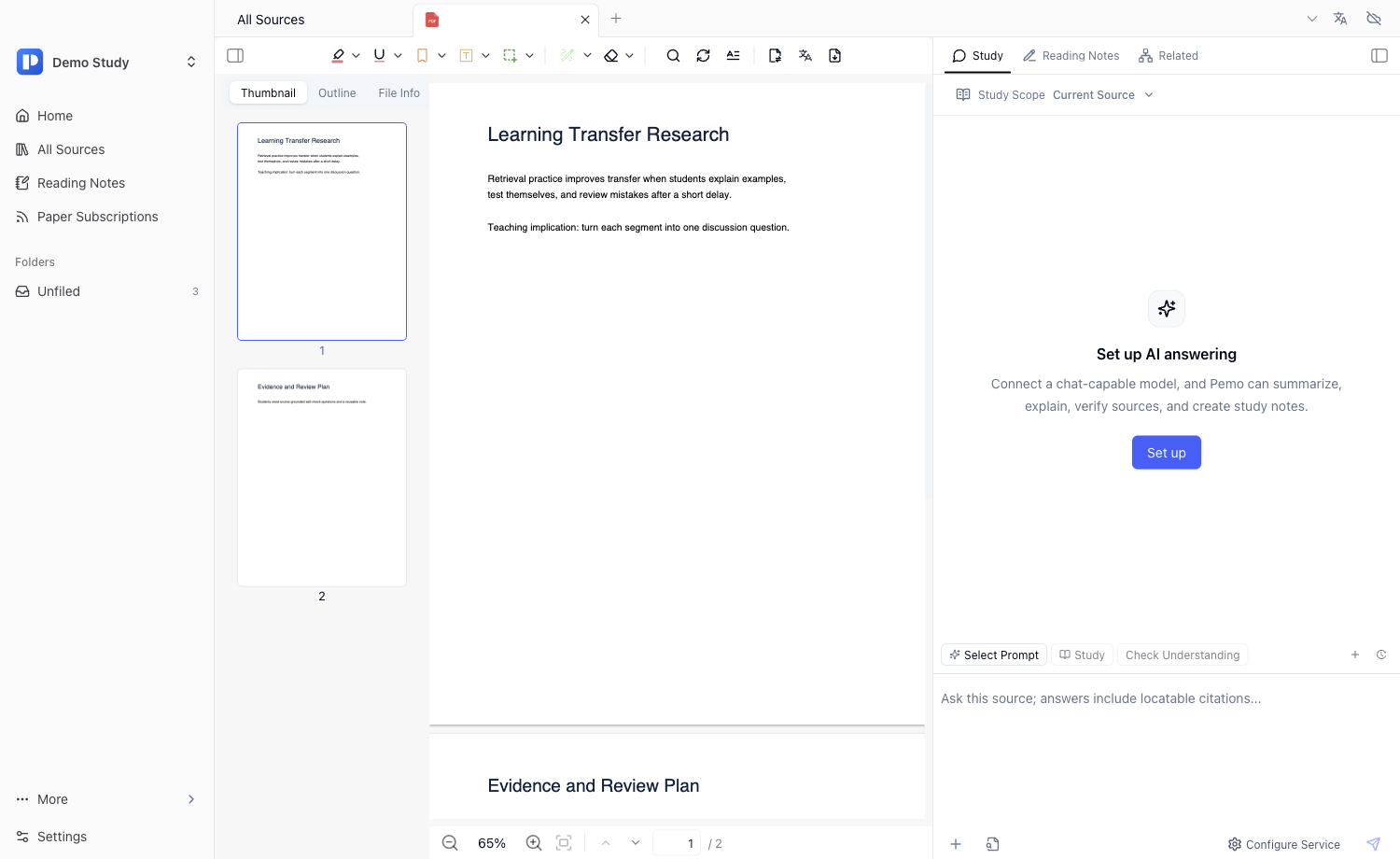The height and width of the screenshot is (859, 1400).
Task: Select the freehand drawing pen tool
Action: pyautogui.click(x=567, y=56)
